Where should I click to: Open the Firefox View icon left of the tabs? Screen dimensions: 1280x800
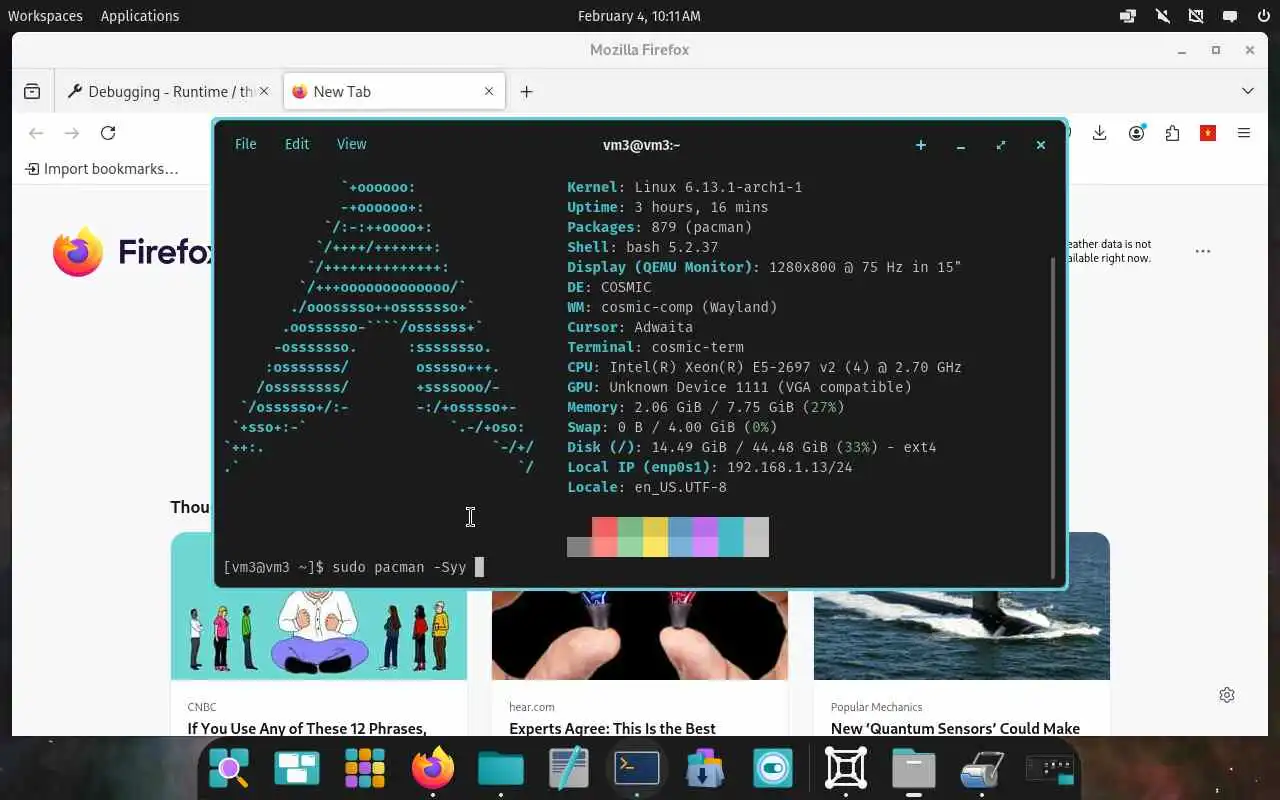[32, 91]
